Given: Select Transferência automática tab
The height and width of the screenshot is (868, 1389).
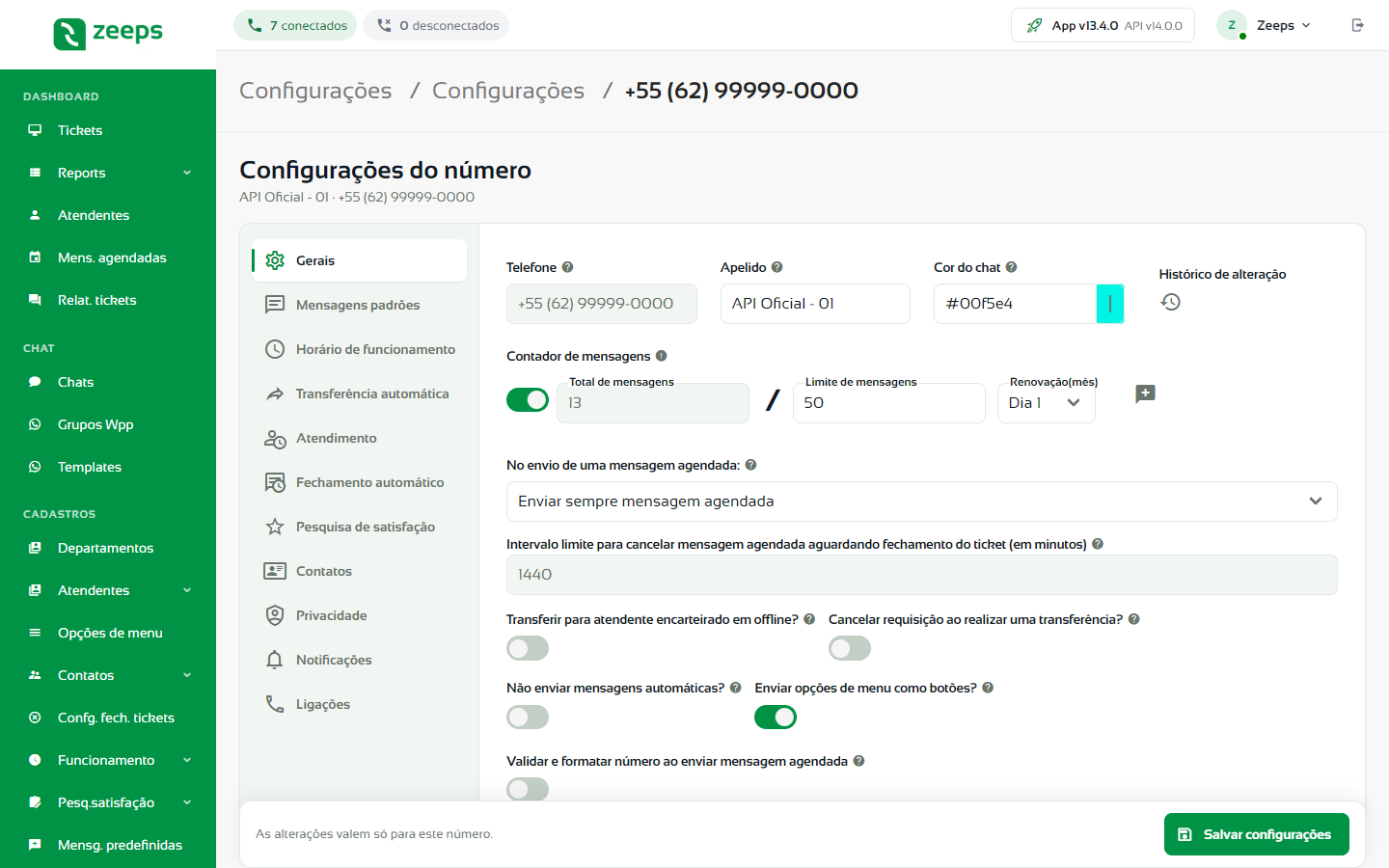Looking at the screenshot, I should click(359, 393).
